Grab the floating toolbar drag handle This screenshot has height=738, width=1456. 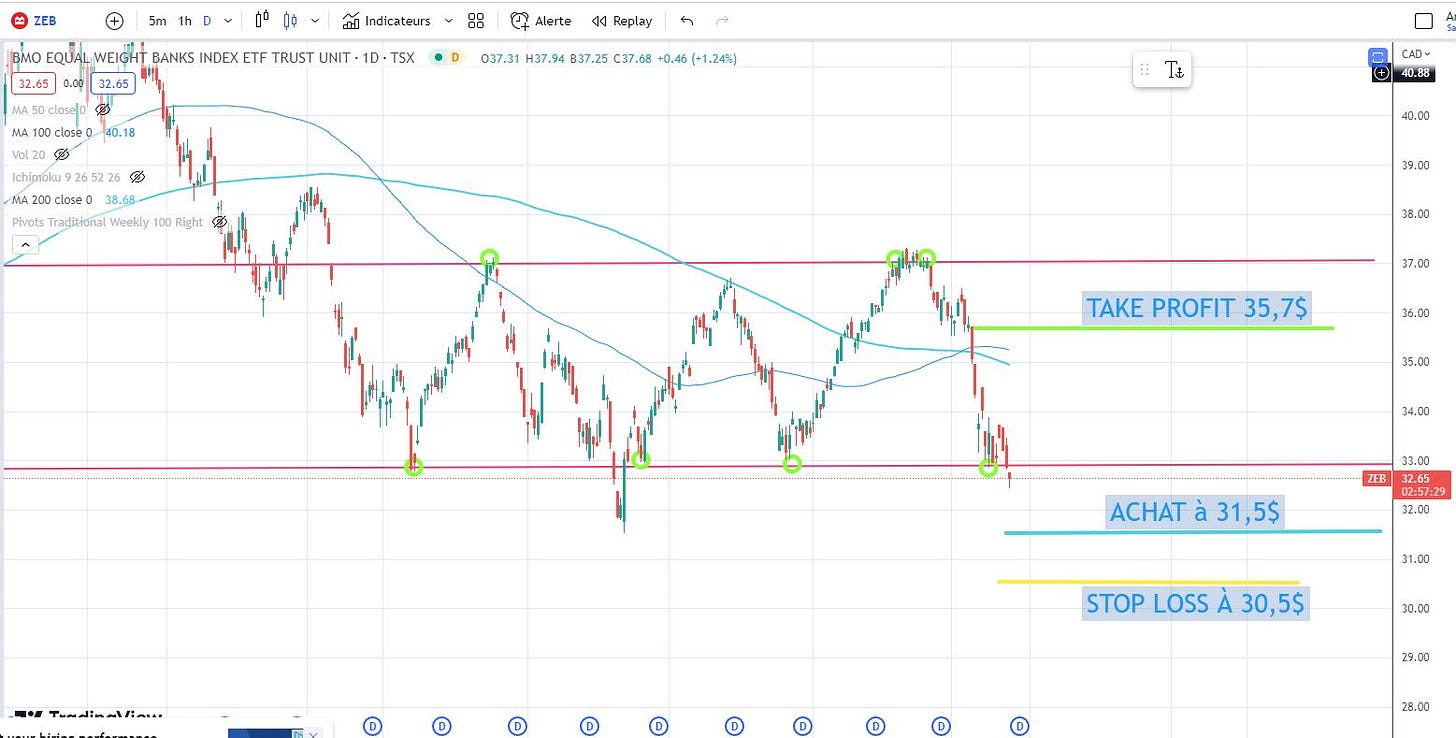(x=1144, y=69)
